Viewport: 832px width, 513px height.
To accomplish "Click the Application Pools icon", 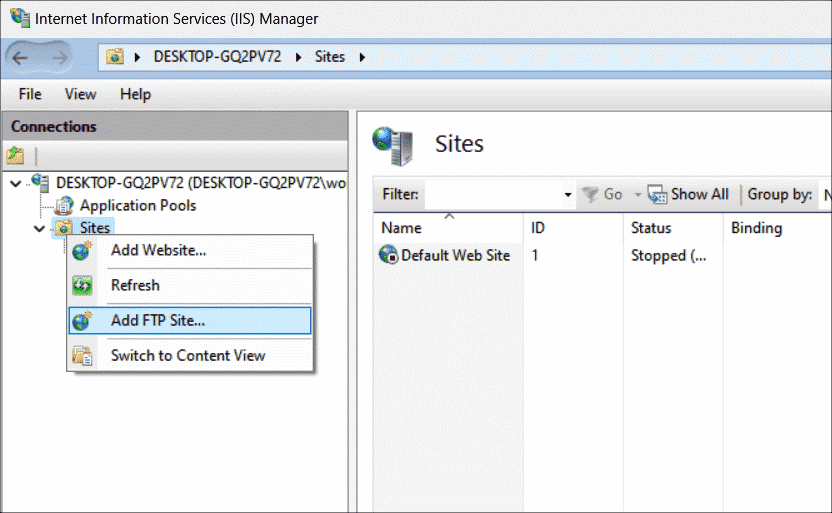I will click(x=64, y=205).
